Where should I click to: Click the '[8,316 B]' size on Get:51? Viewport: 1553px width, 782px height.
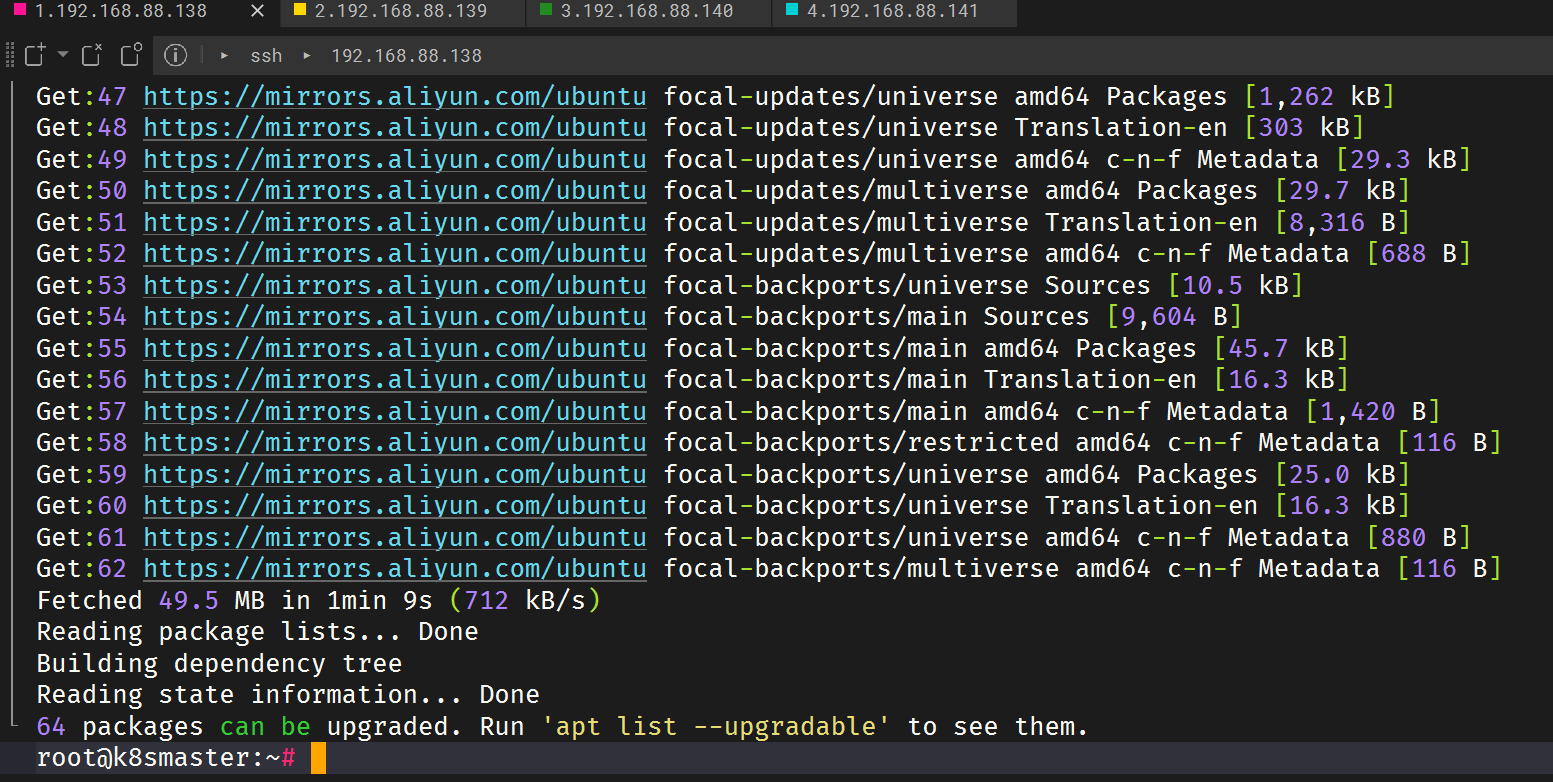click(1343, 223)
